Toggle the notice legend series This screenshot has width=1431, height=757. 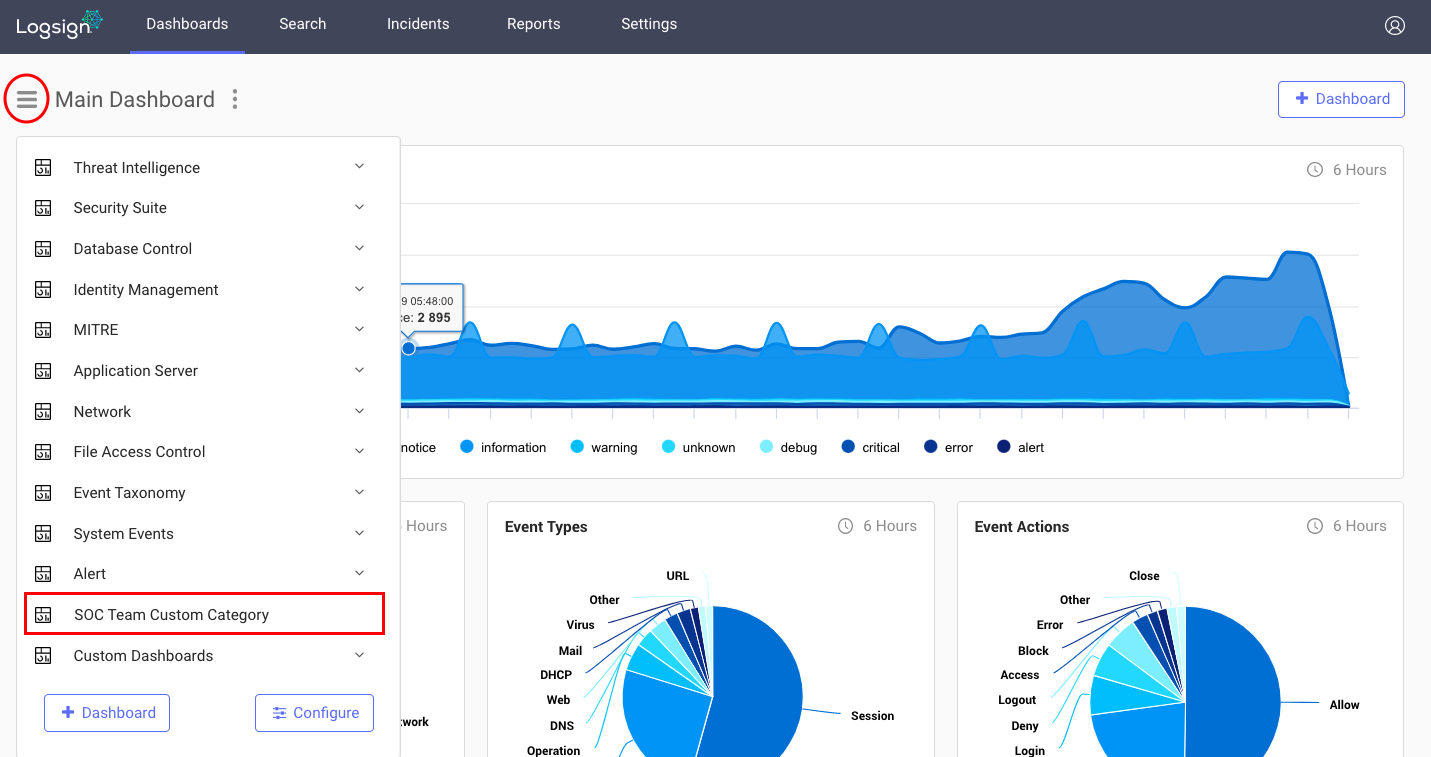(x=418, y=447)
